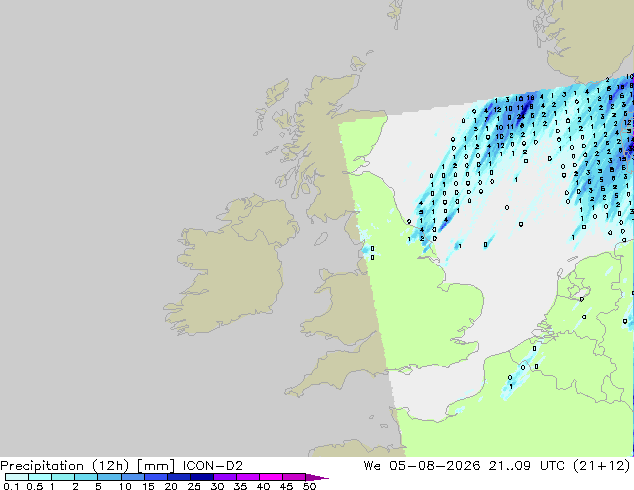Select legend swatch between 30 and 35
The height and width of the screenshot is (490, 634).
[224, 477]
